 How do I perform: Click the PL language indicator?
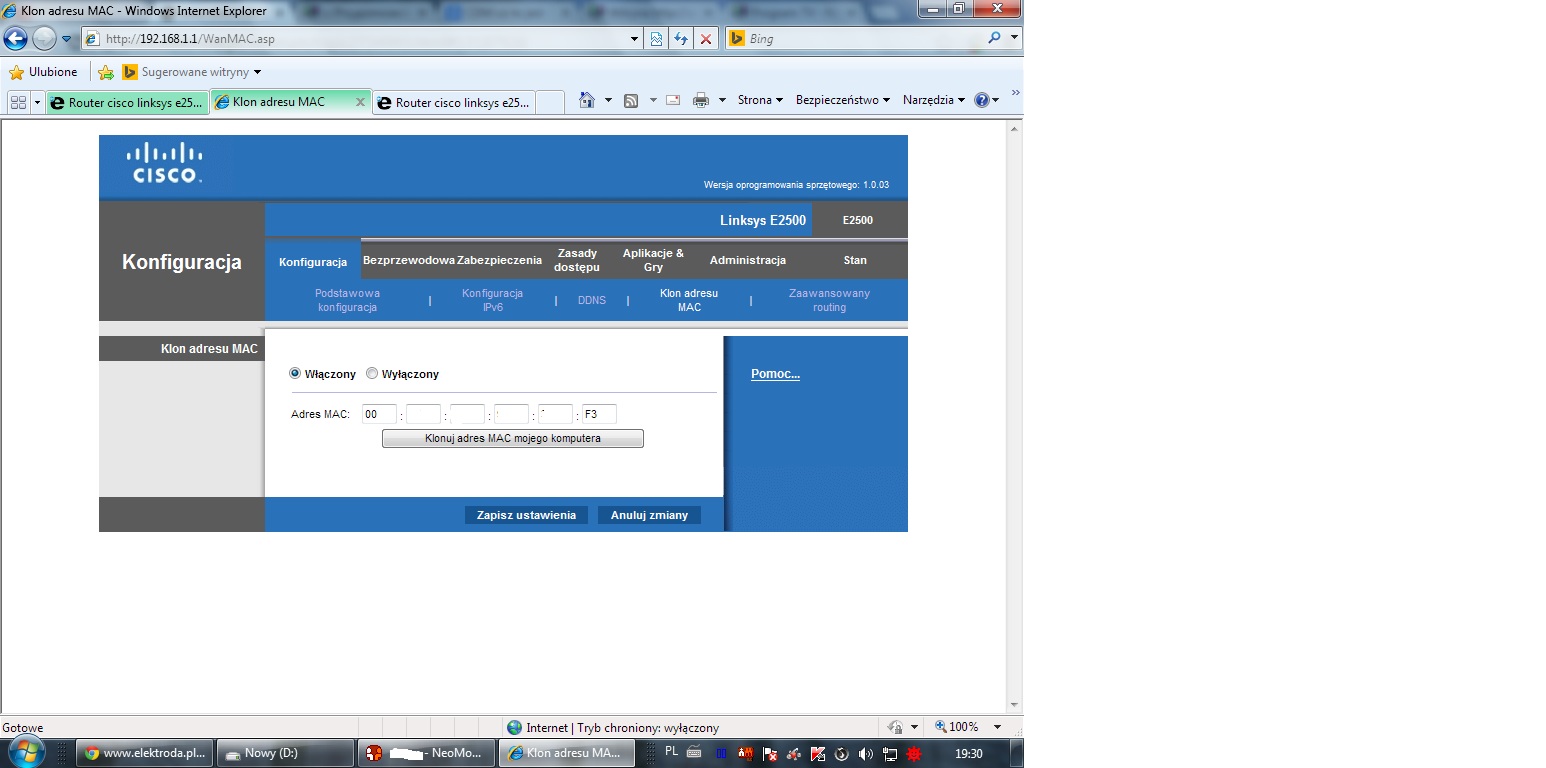pyautogui.click(x=671, y=751)
